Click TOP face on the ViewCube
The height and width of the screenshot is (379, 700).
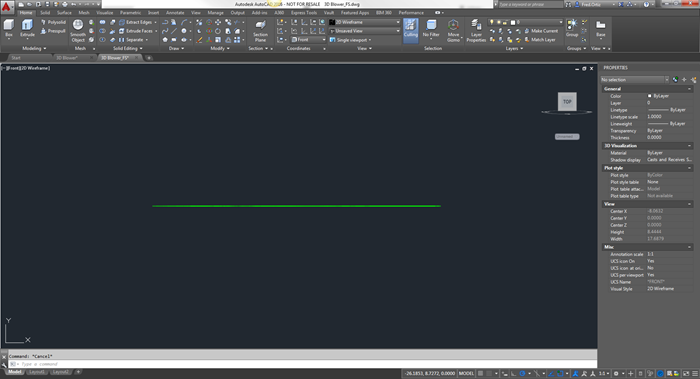(567, 101)
